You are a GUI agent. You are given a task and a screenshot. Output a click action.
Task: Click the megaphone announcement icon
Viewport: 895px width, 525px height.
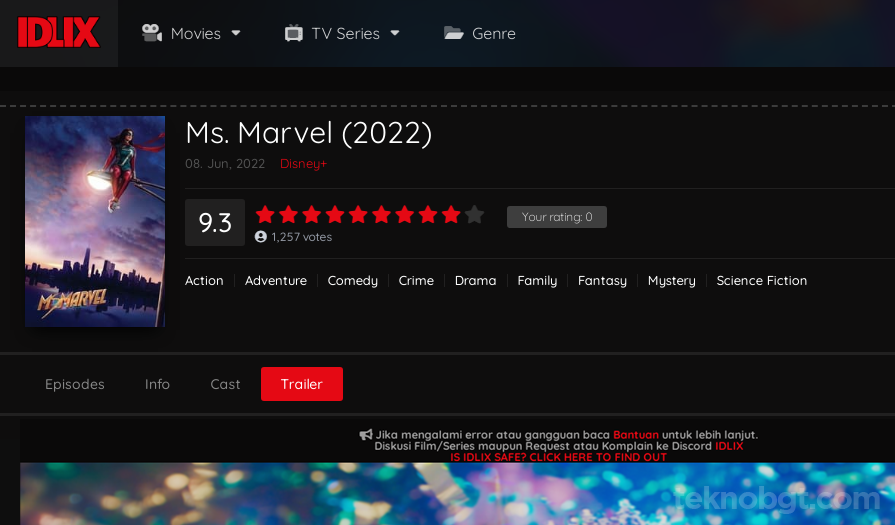[x=366, y=435]
